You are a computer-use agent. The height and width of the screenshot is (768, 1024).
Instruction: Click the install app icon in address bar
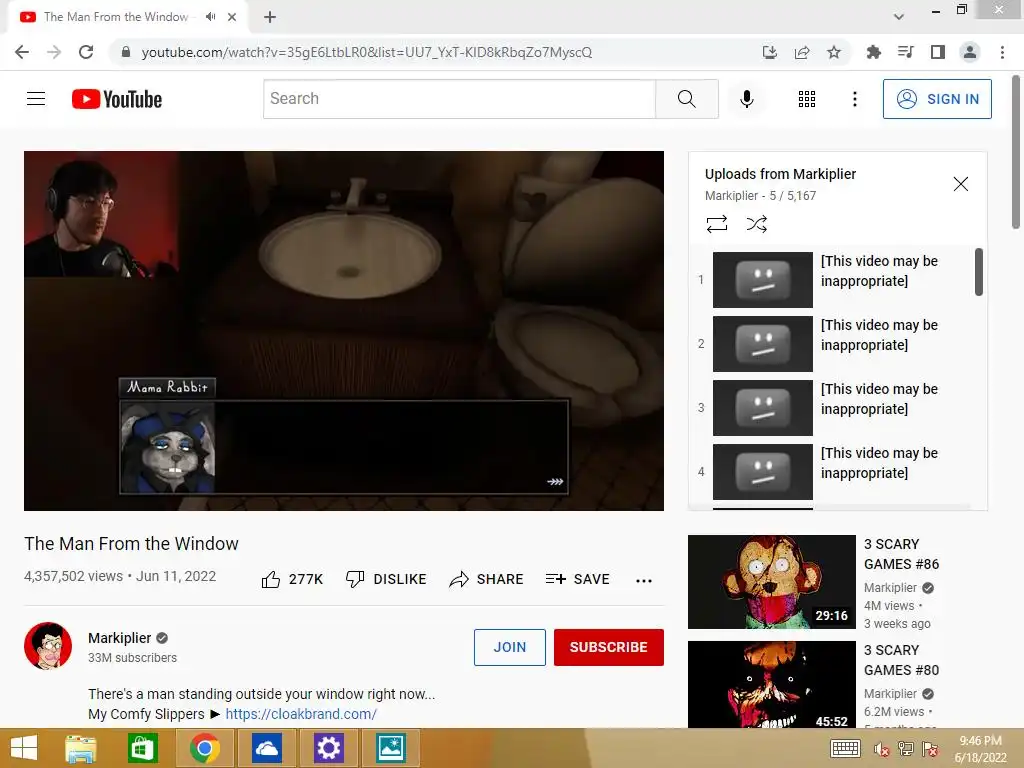point(770,52)
